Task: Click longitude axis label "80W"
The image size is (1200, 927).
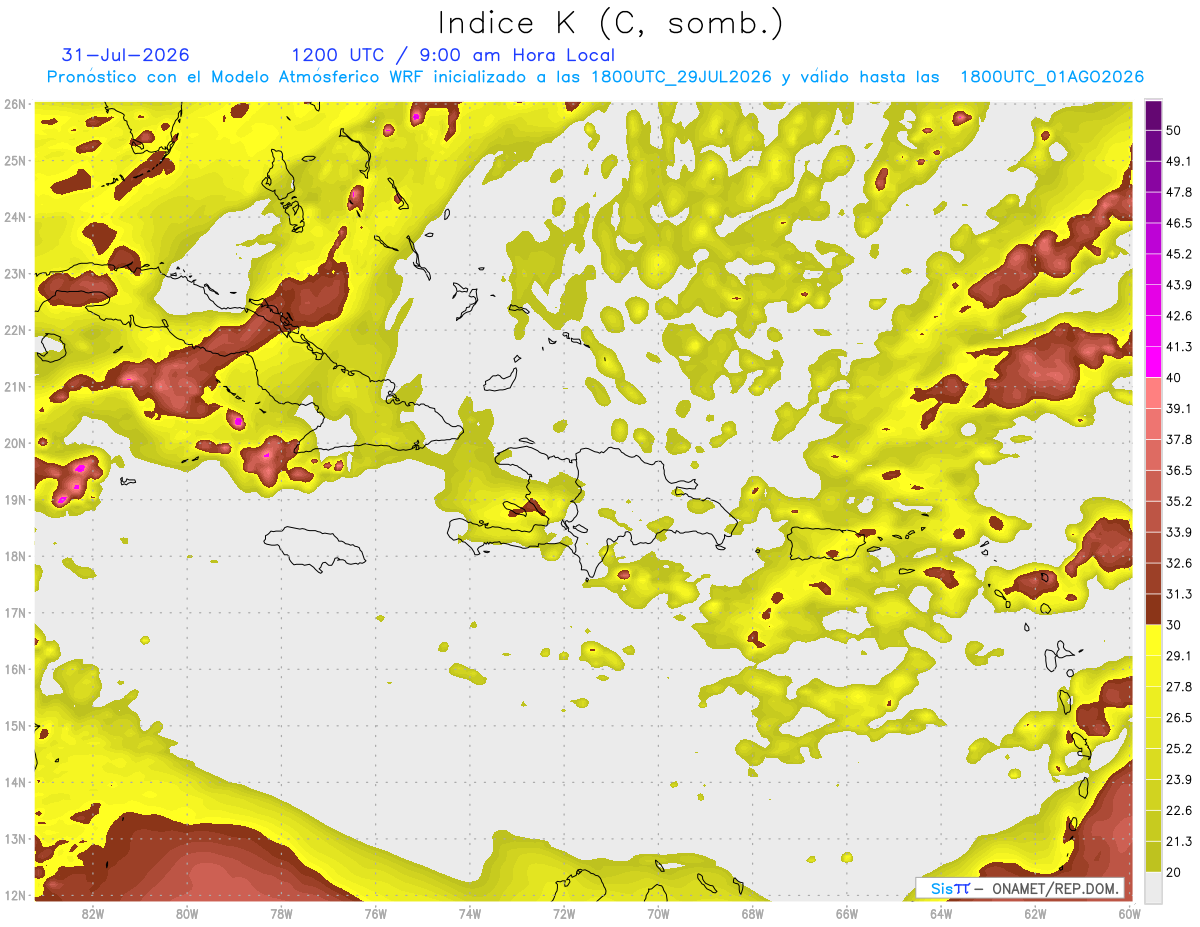Action: click(x=187, y=913)
